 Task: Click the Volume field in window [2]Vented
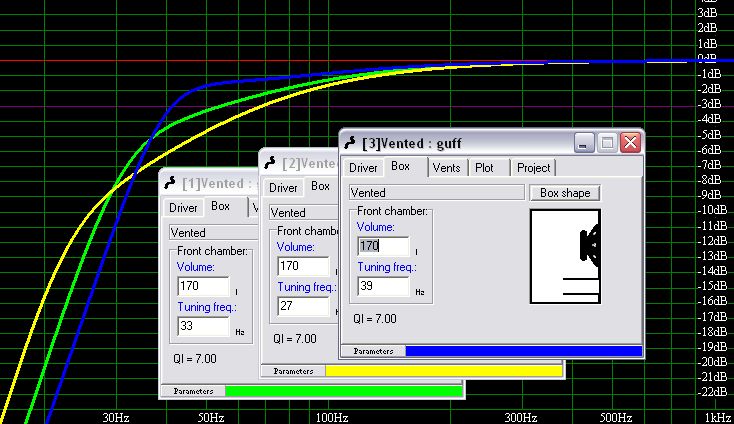point(303,266)
